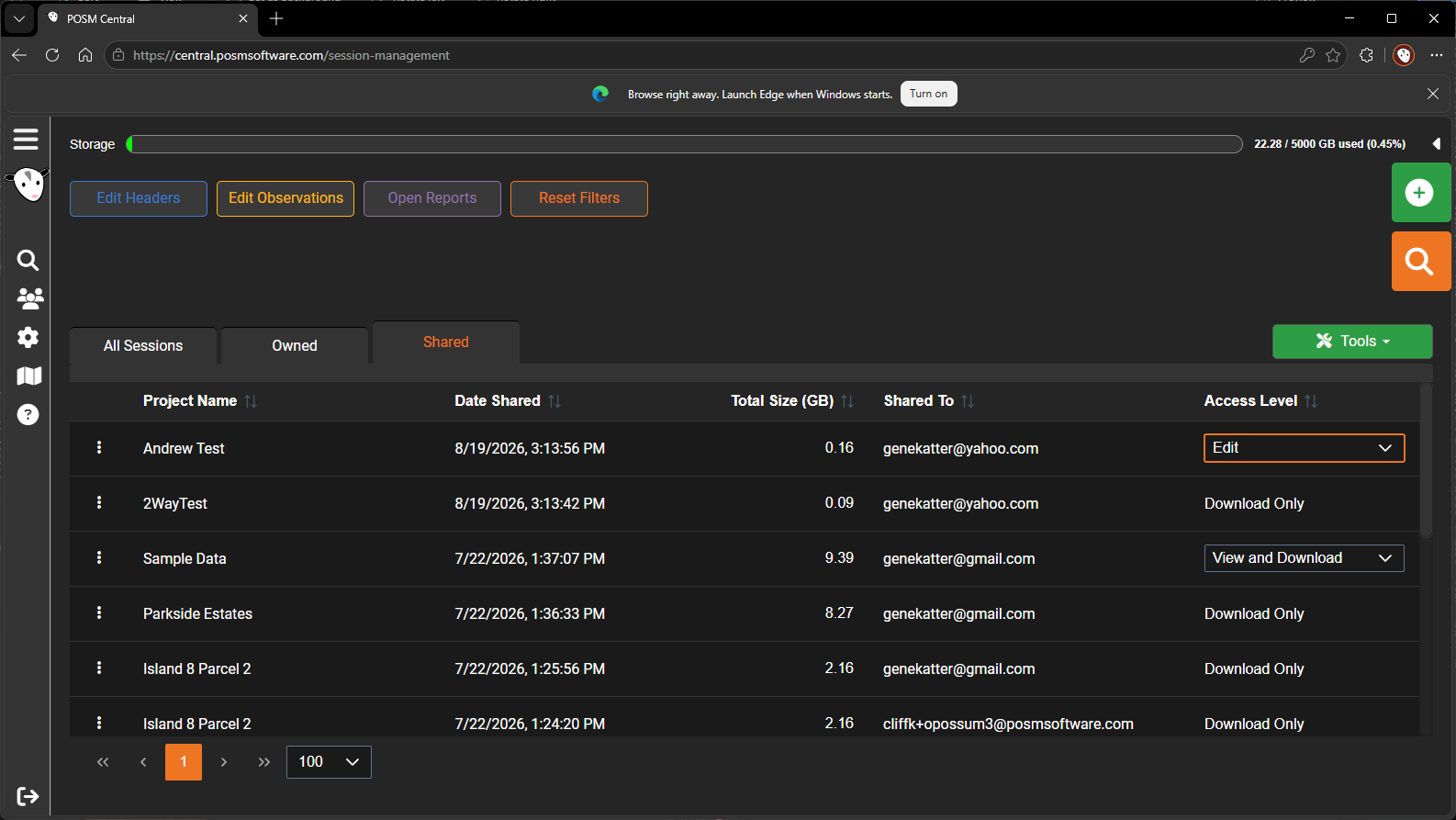Open the help question mark icon
1456x820 pixels.
pos(28,414)
